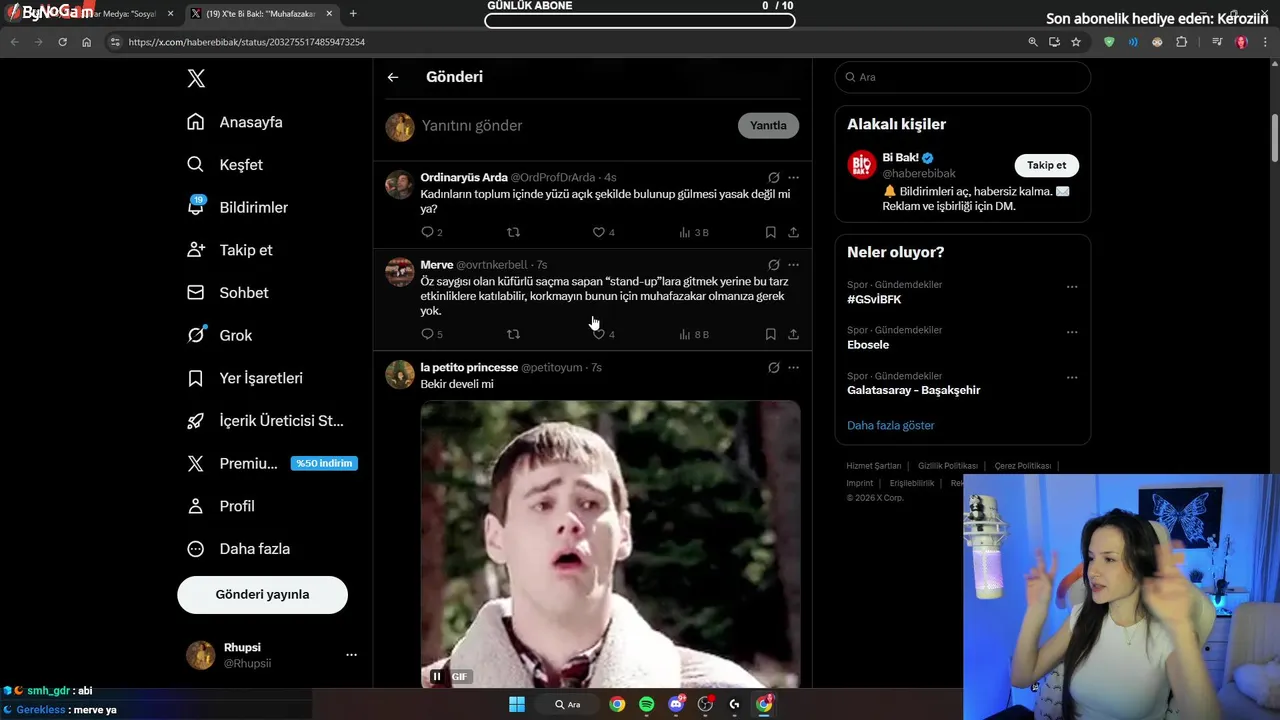The image size is (1280, 720).
Task: Open a new browser tab
Action: [x=353, y=14]
